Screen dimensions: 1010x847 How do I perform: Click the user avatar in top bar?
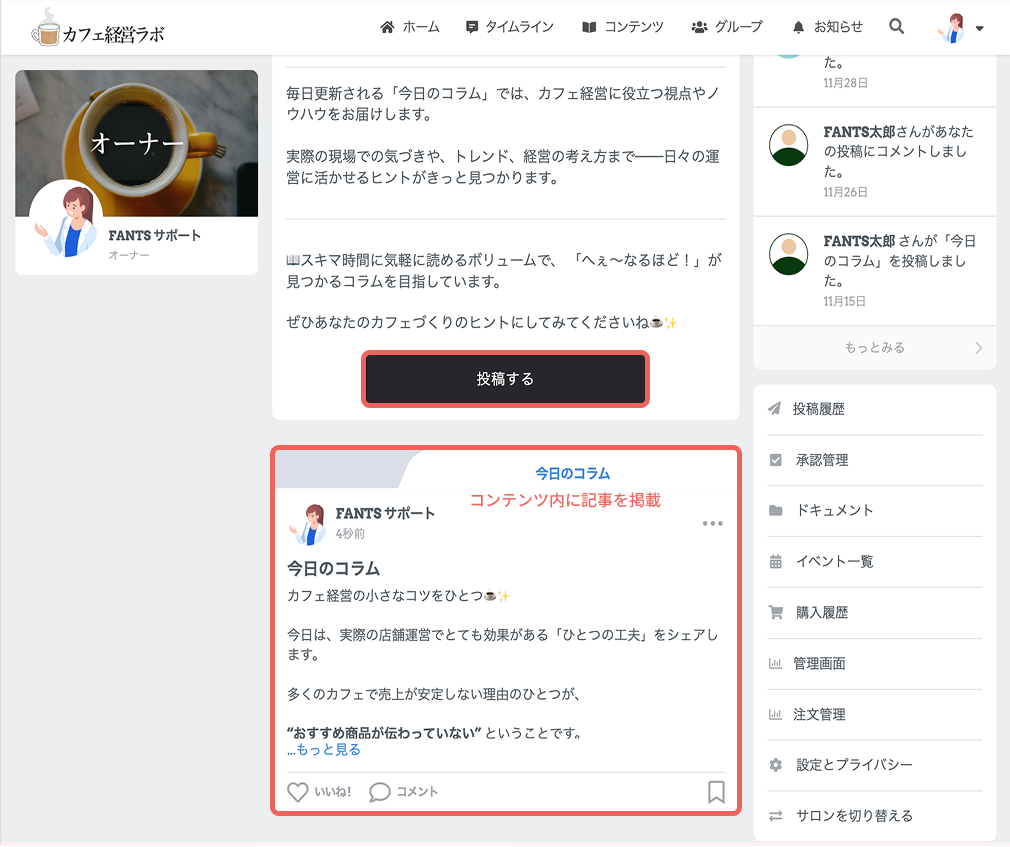point(953,28)
